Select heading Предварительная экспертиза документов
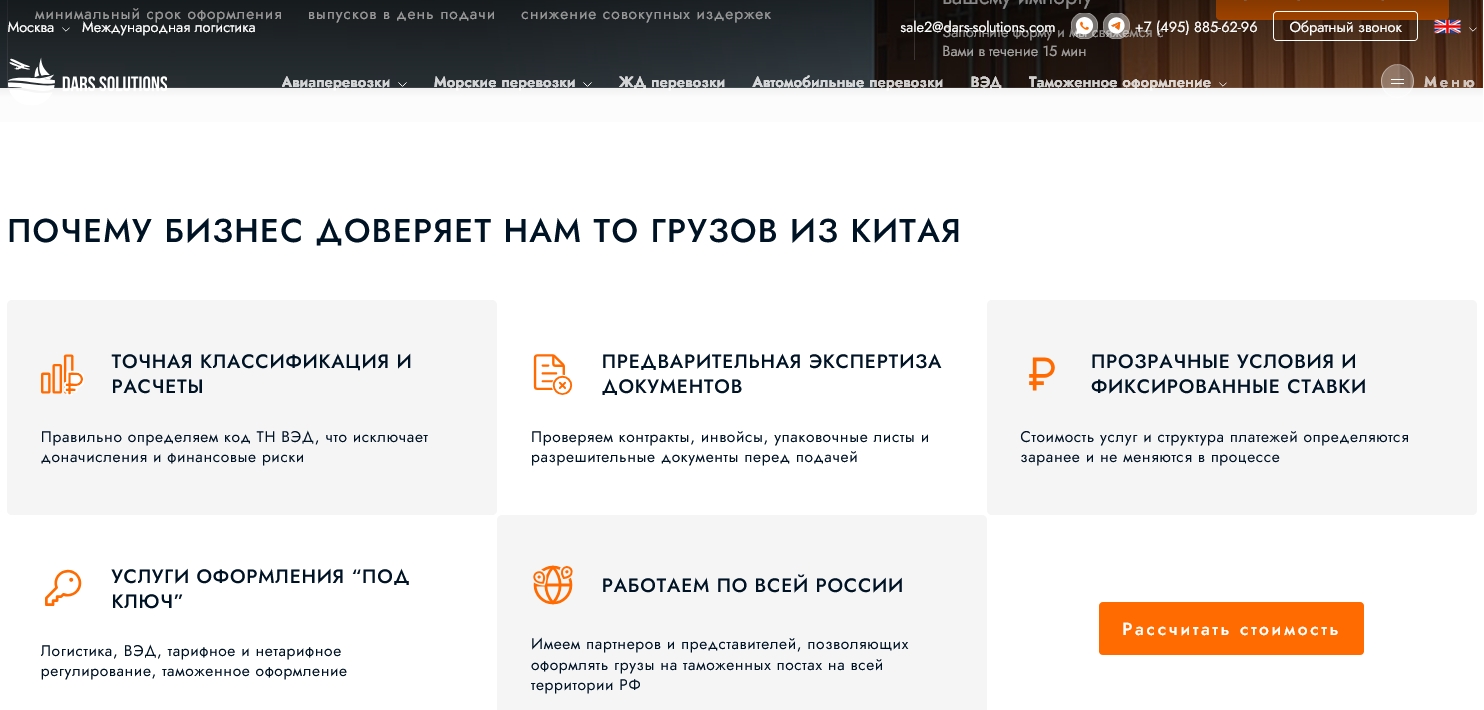 pos(772,374)
